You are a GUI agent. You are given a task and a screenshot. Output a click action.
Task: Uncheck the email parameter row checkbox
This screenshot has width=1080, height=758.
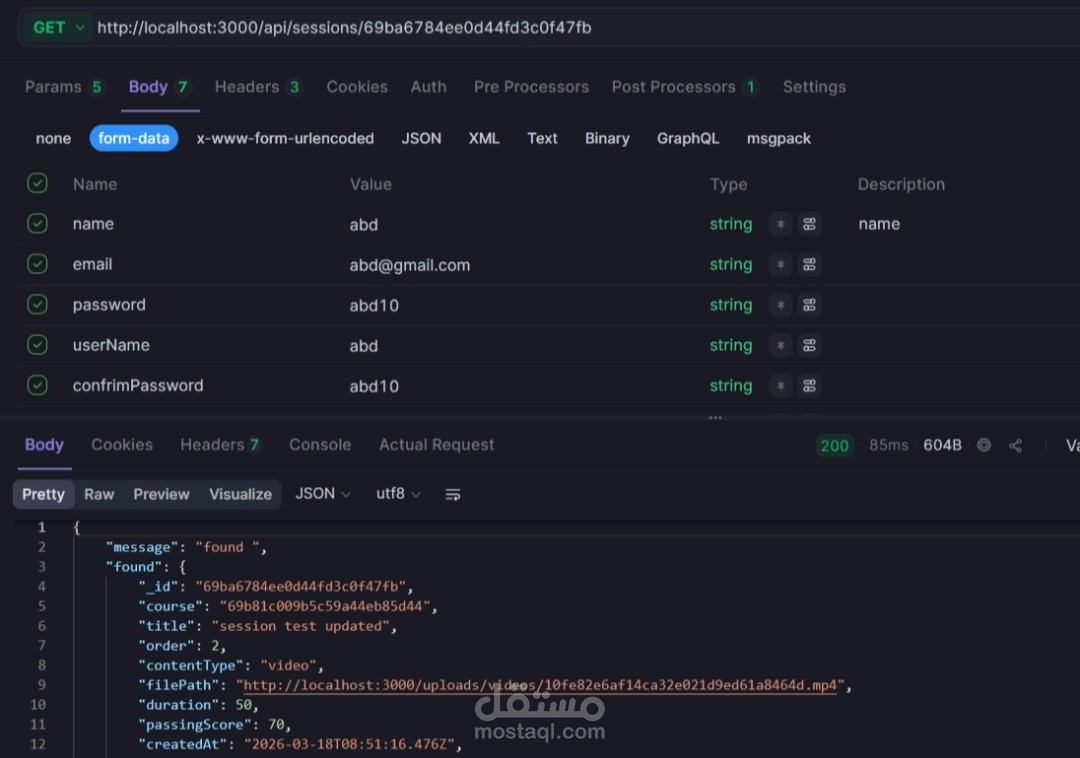click(37, 264)
